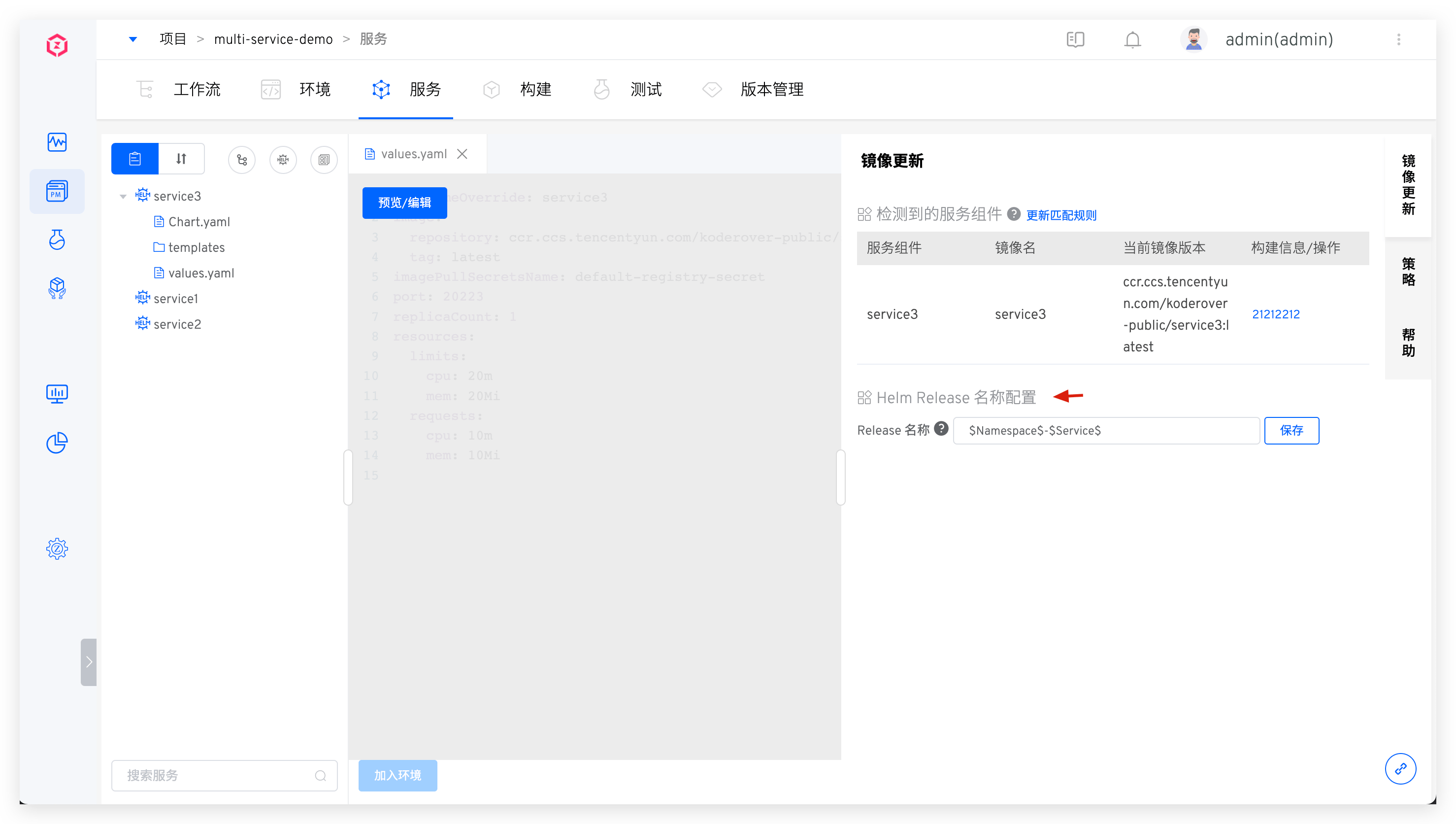Viewport: 1456px width, 824px height.
Task: Click the delivery package icon in the sidebar
Action: click(x=57, y=289)
